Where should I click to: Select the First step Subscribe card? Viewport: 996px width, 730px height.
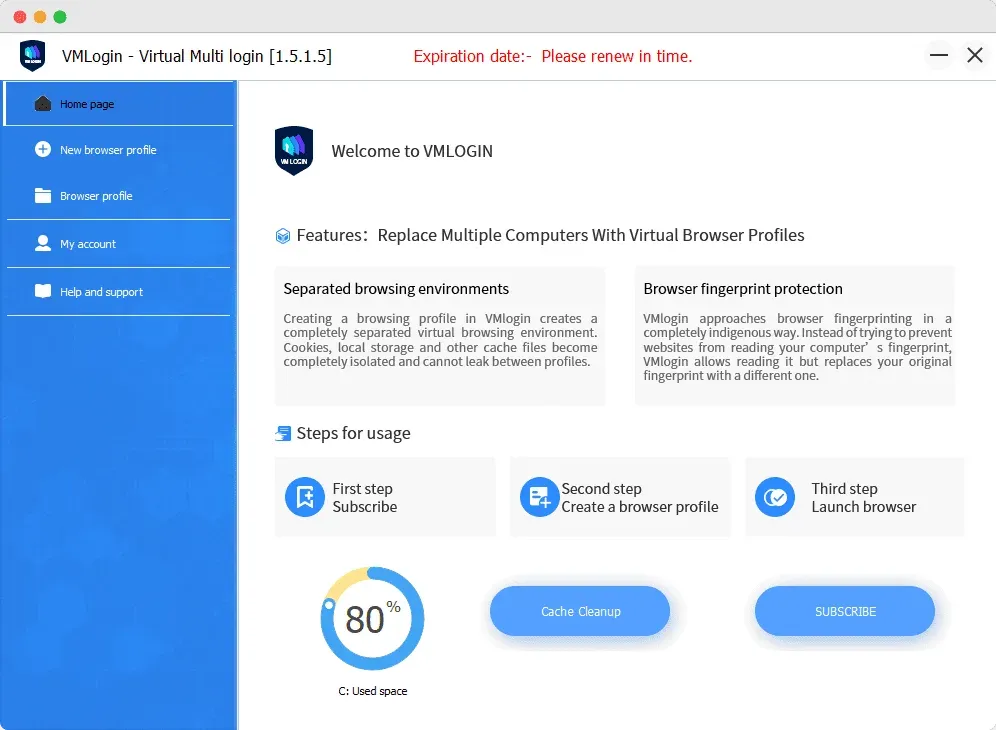[x=385, y=497]
